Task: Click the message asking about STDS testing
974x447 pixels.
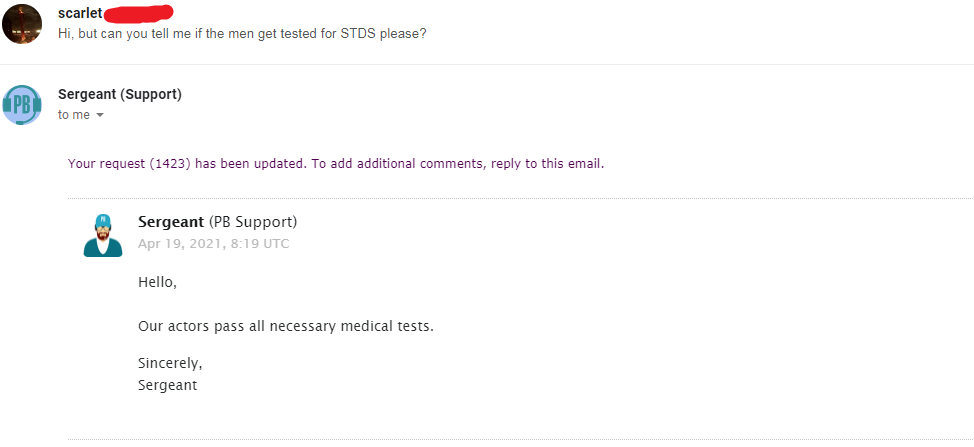Action: pos(249,33)
